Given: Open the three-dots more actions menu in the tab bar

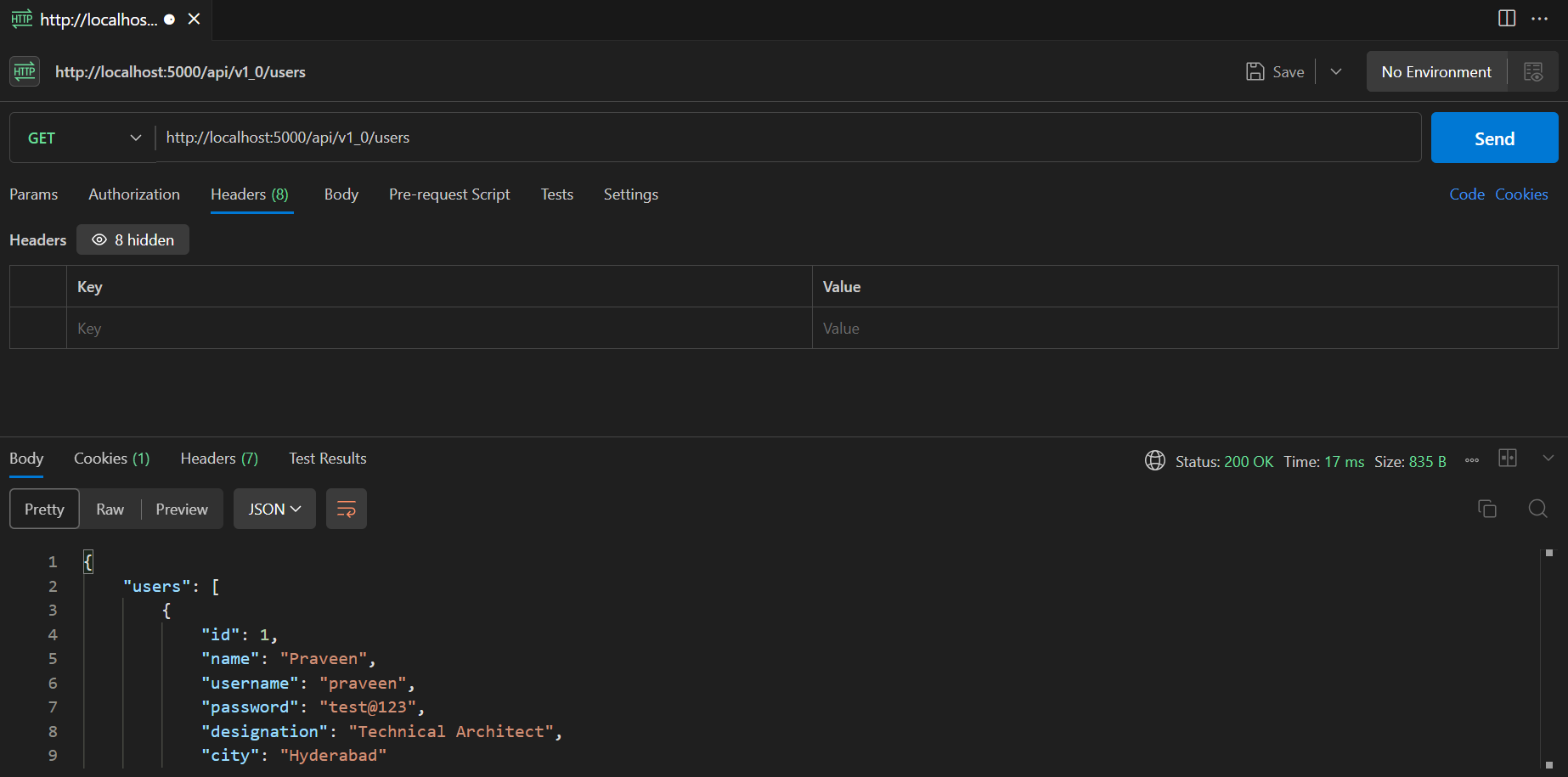Looking at the screenshot, I should tap(1540, 19).
